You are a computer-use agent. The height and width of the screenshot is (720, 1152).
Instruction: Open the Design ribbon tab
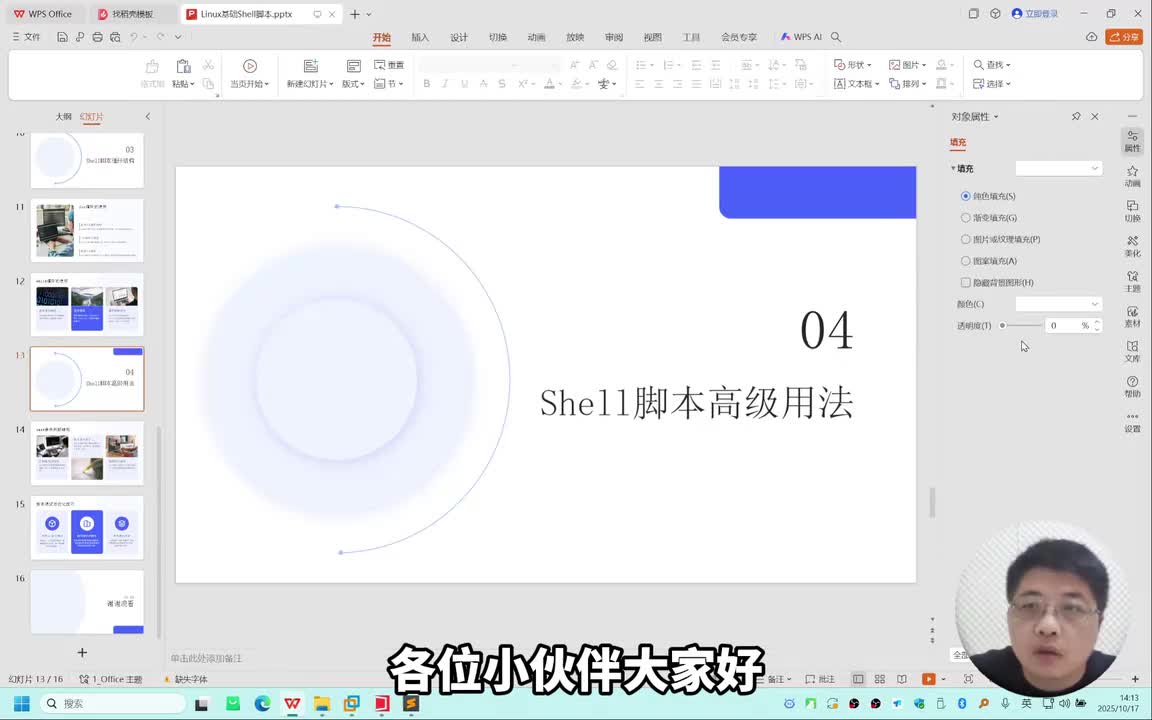pos(458,37)
